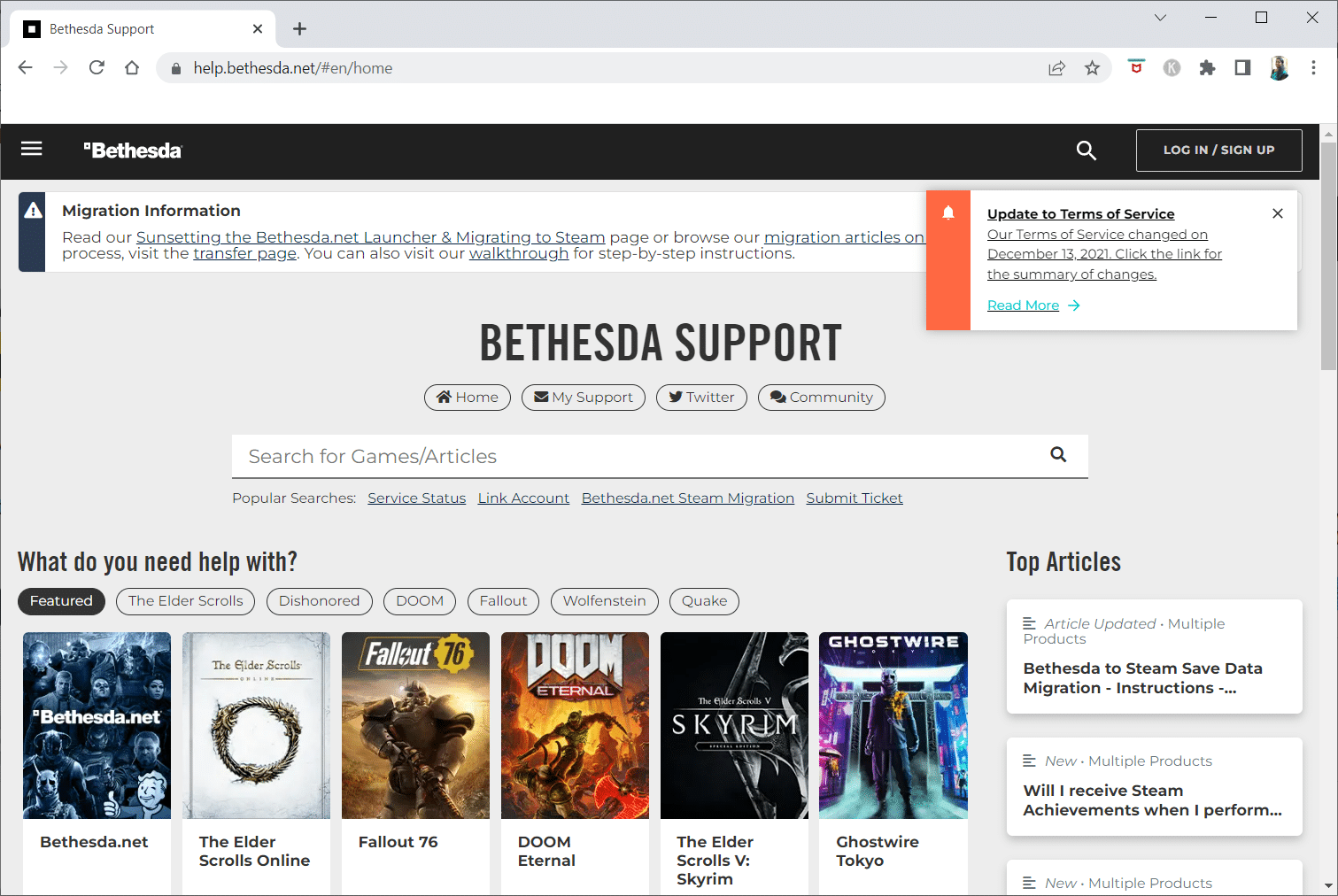Open the Ghostwire Tokyo cover
Screen dimensions: 1338x896
point(893,725)
